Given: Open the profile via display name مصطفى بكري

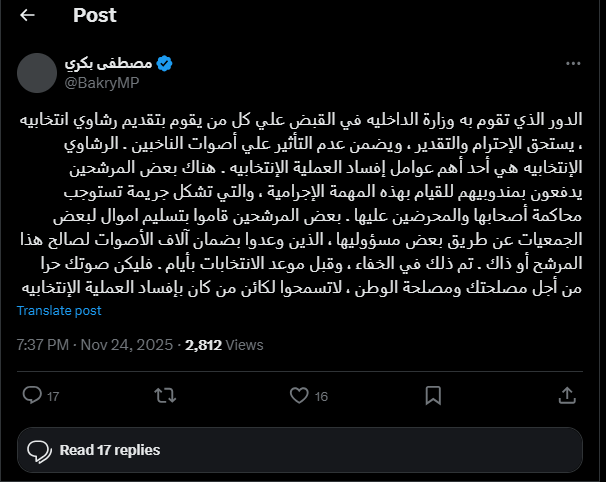Looking at the screenshot, I should click(x=112, y=63).
